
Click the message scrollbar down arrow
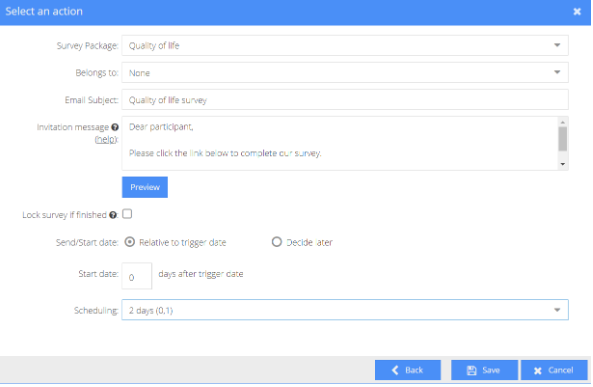(563, 164)
